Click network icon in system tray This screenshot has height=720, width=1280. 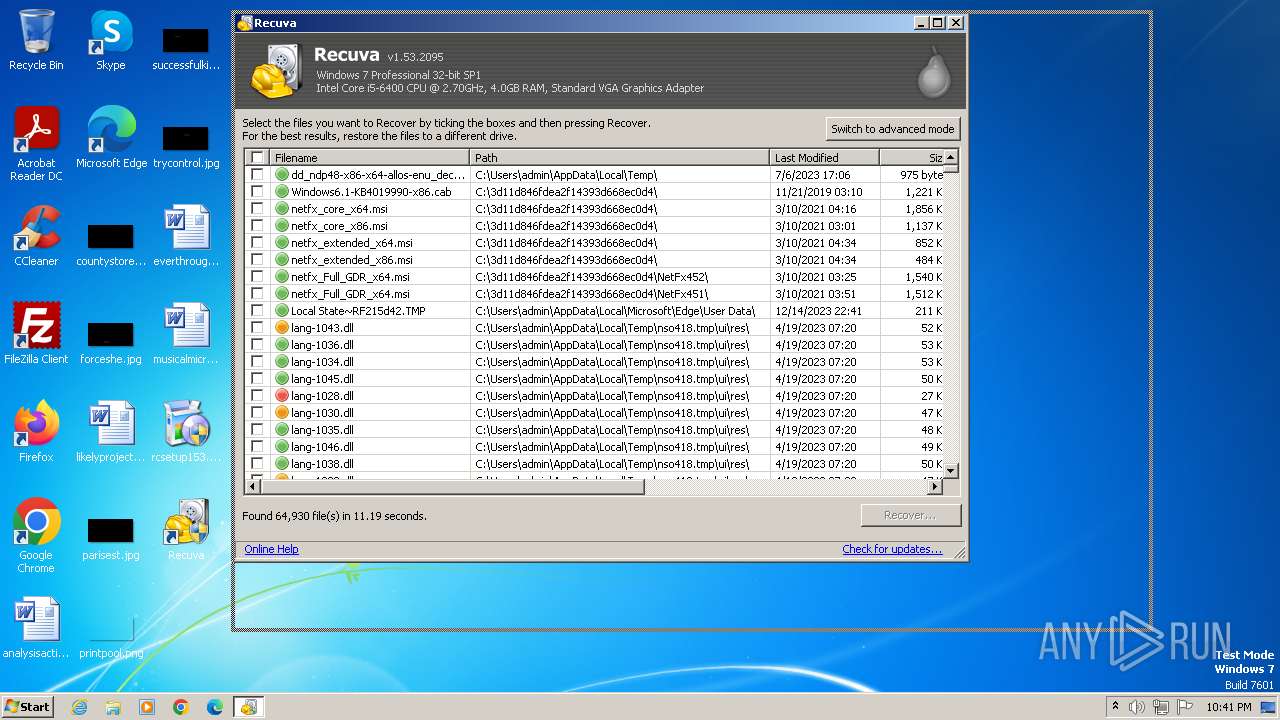click(1161, 707)
